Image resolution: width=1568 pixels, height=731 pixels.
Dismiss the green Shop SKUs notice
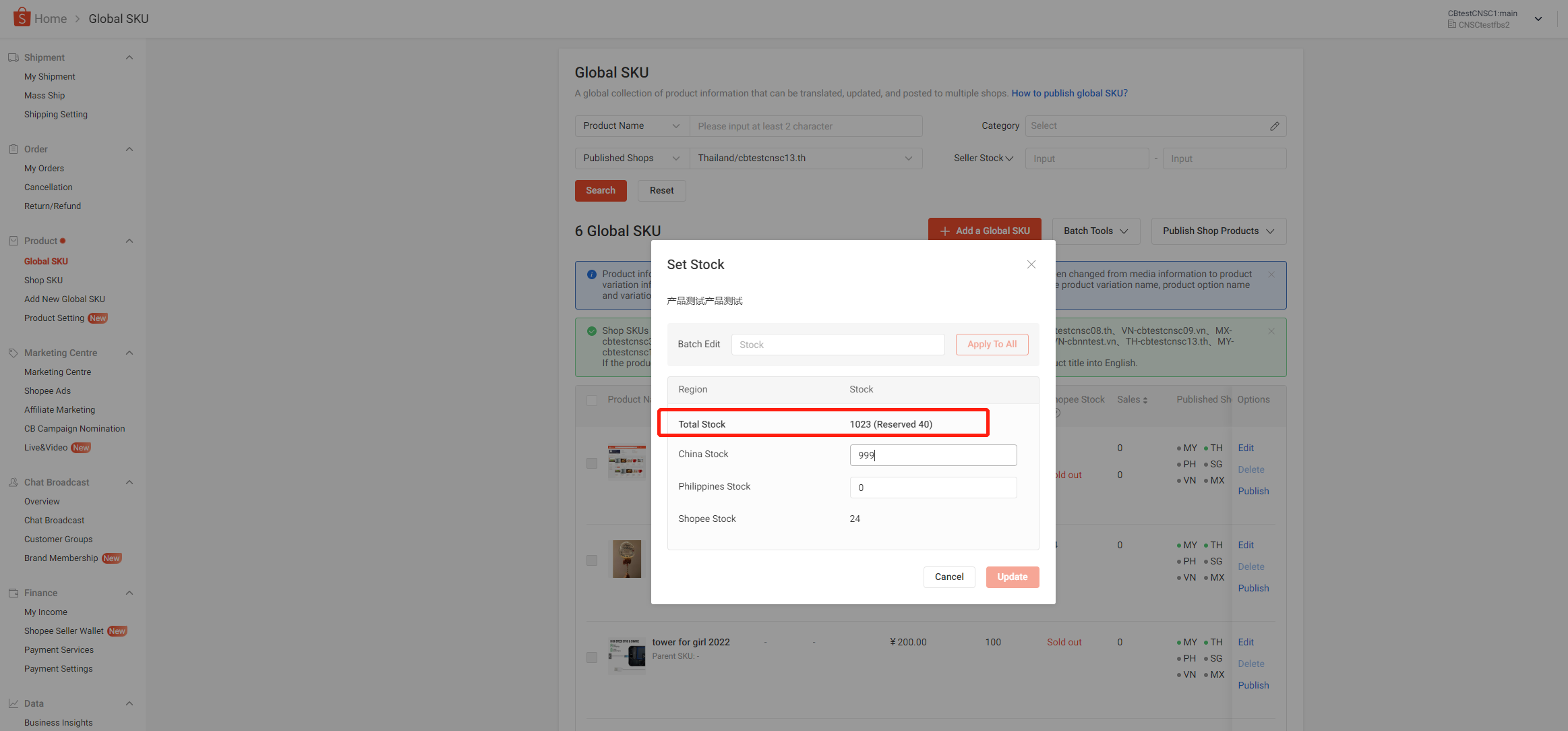point(1271,331)
